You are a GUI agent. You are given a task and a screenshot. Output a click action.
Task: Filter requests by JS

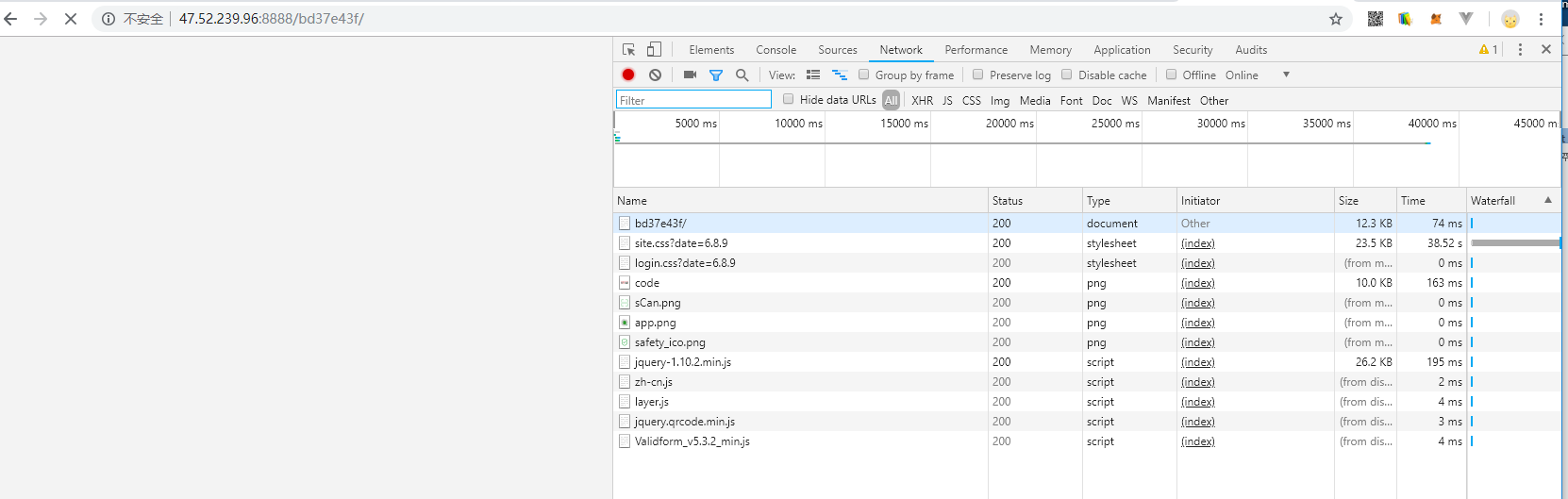(947, 100)
